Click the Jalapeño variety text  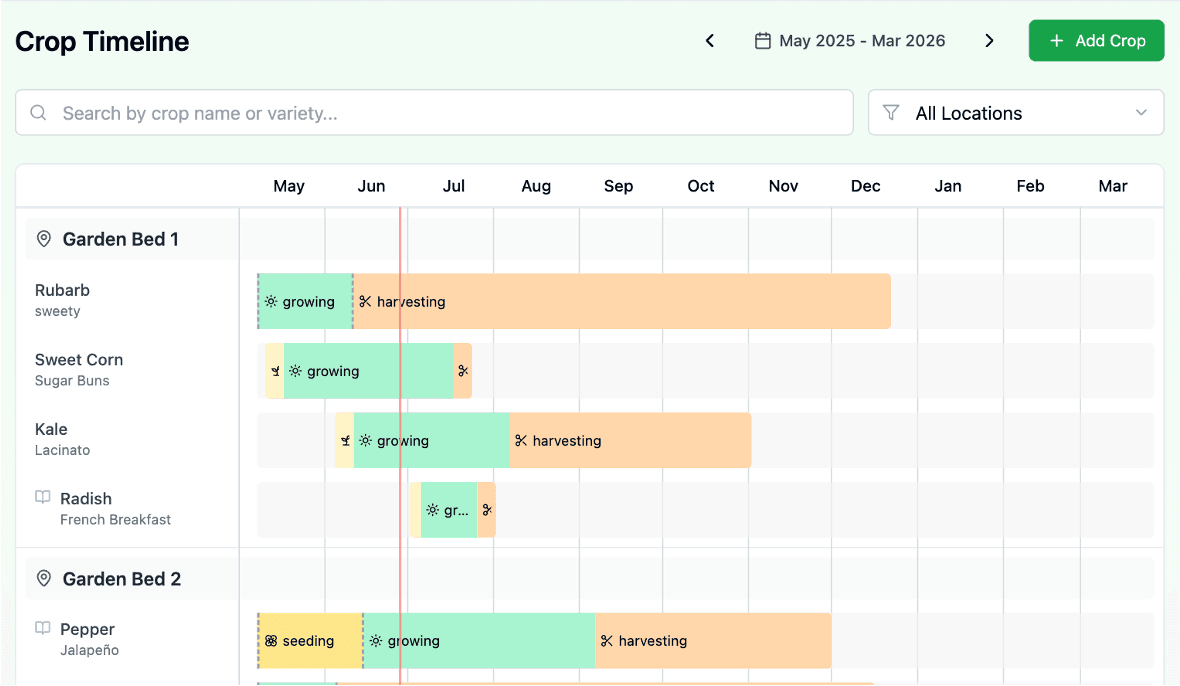[x=90, y=650]
